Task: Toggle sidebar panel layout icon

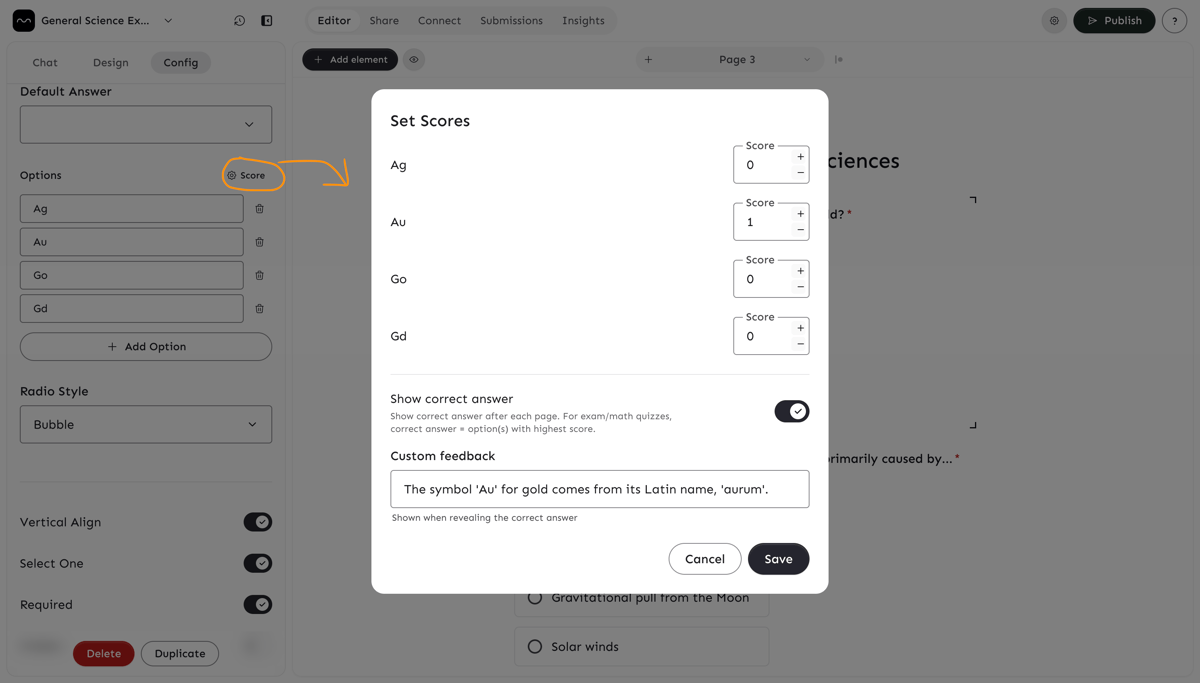Action: [x=267, y=20]
